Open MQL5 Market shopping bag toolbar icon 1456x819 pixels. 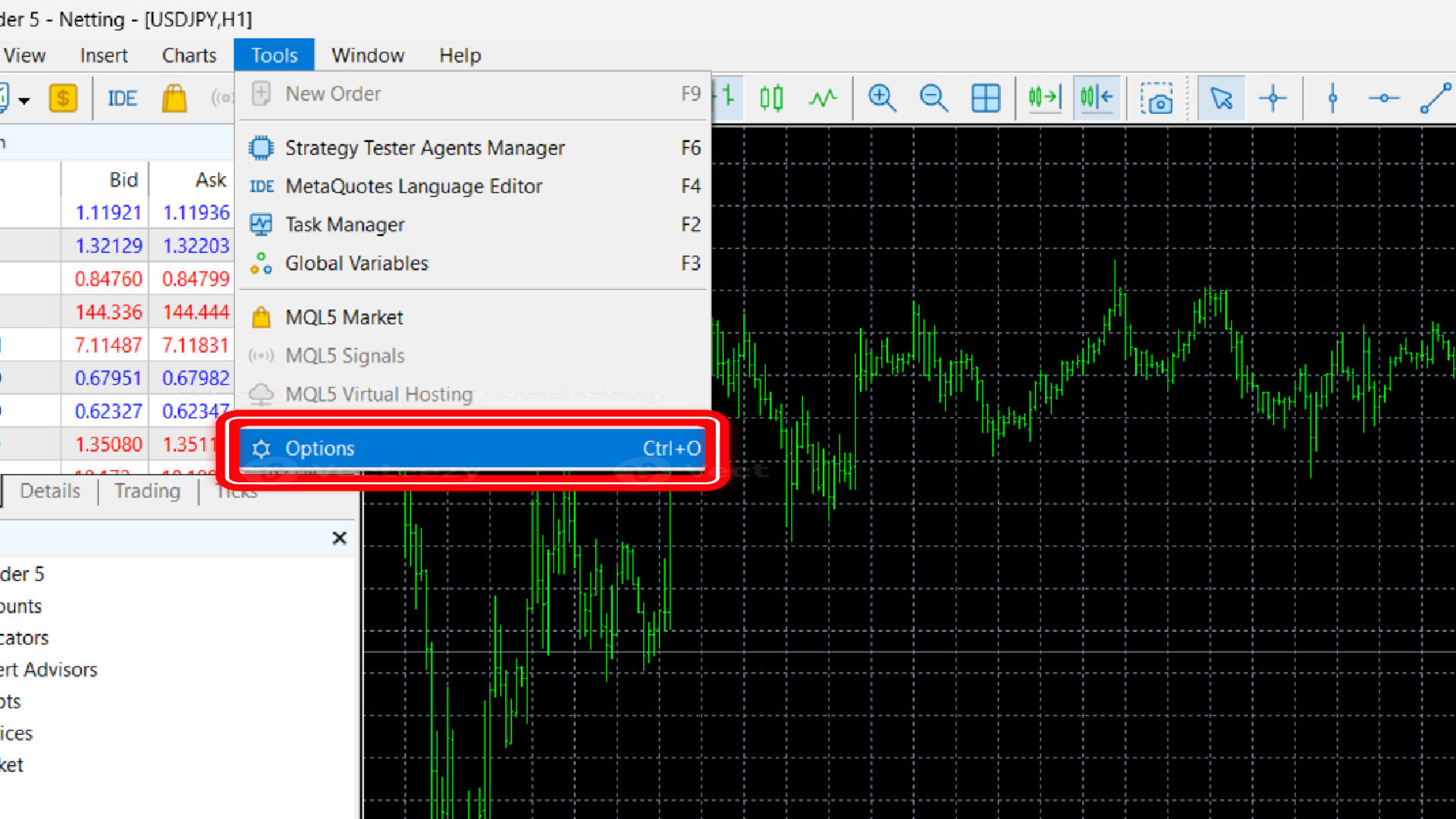(174, 98)
